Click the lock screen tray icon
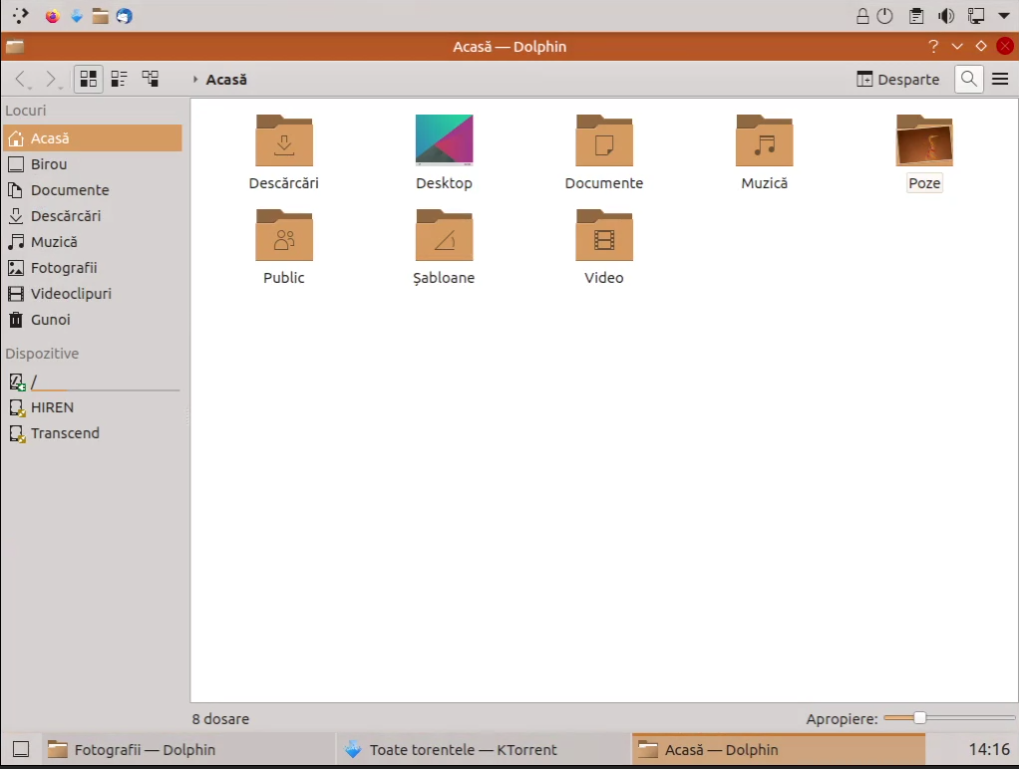Viewport: 1019px width, 769px height. [862, 16]
